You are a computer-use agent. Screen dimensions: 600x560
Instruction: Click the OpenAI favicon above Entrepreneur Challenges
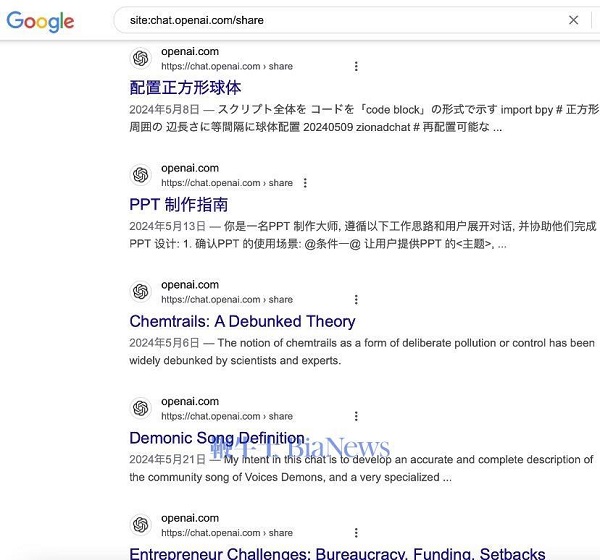140,525
